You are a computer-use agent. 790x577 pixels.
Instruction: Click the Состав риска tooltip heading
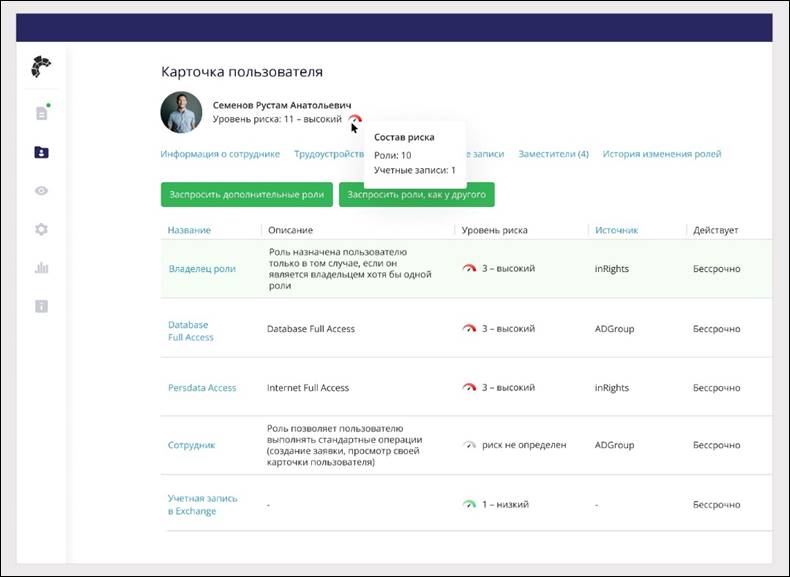click(x=404, y=137)
